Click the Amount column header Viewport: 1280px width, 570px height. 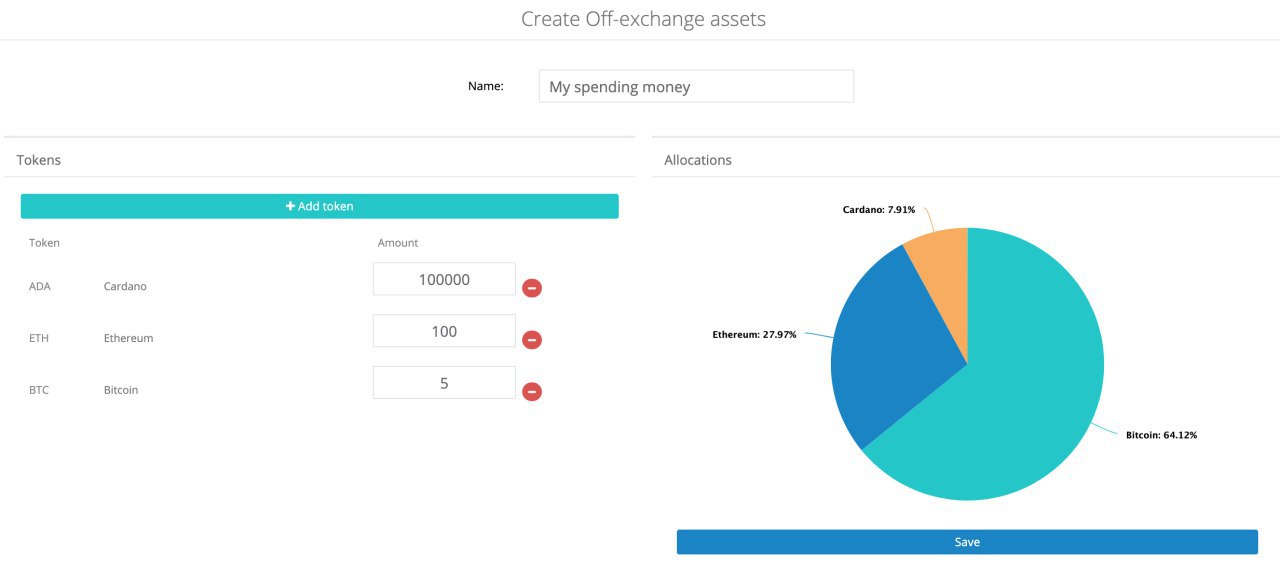coord(398,243)
